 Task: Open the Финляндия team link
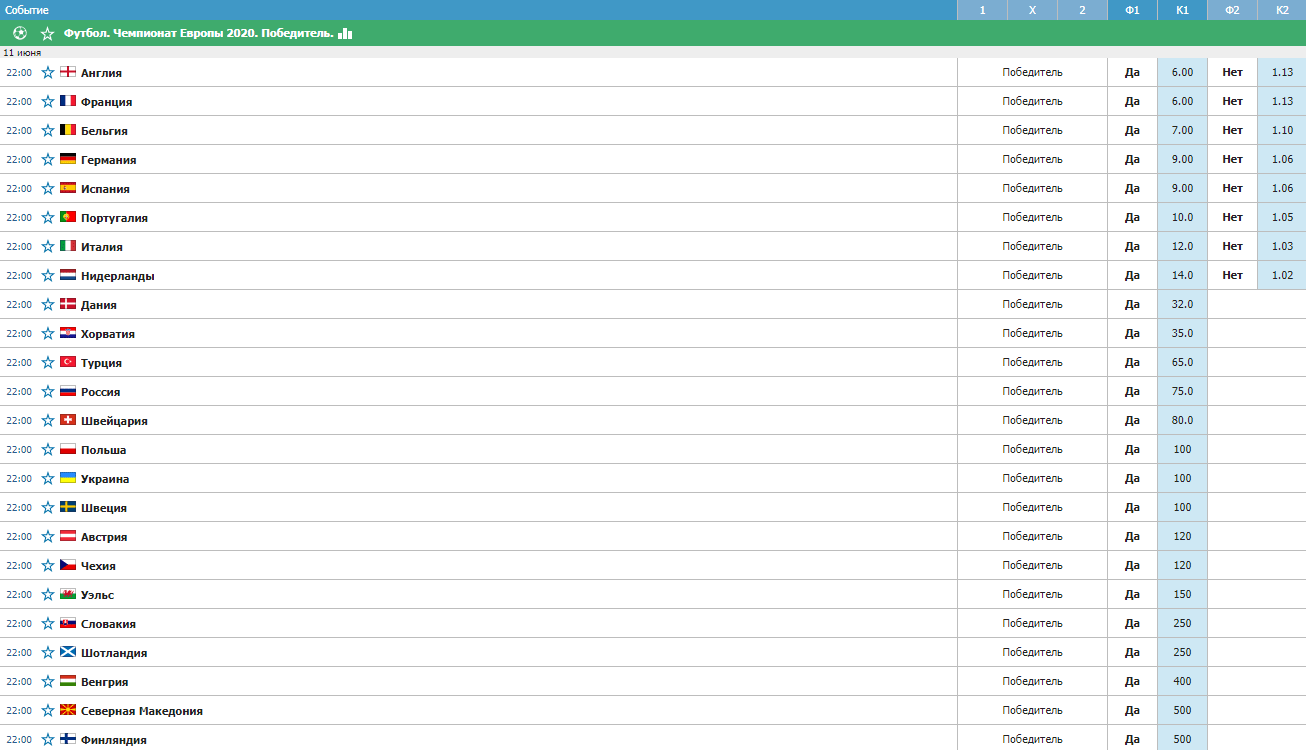pyautogui.click(x=114, y=740)
